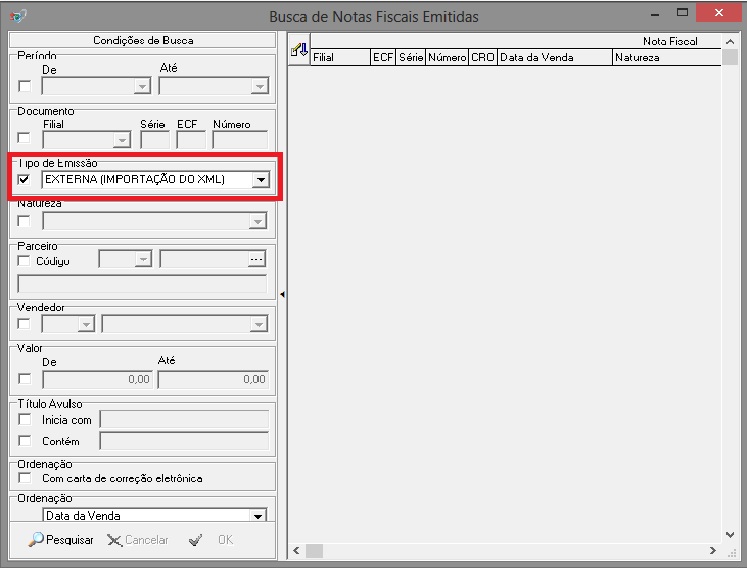Click the Cancelar button
This screenshot has height=569, width=747.
(x=138, y=540)
